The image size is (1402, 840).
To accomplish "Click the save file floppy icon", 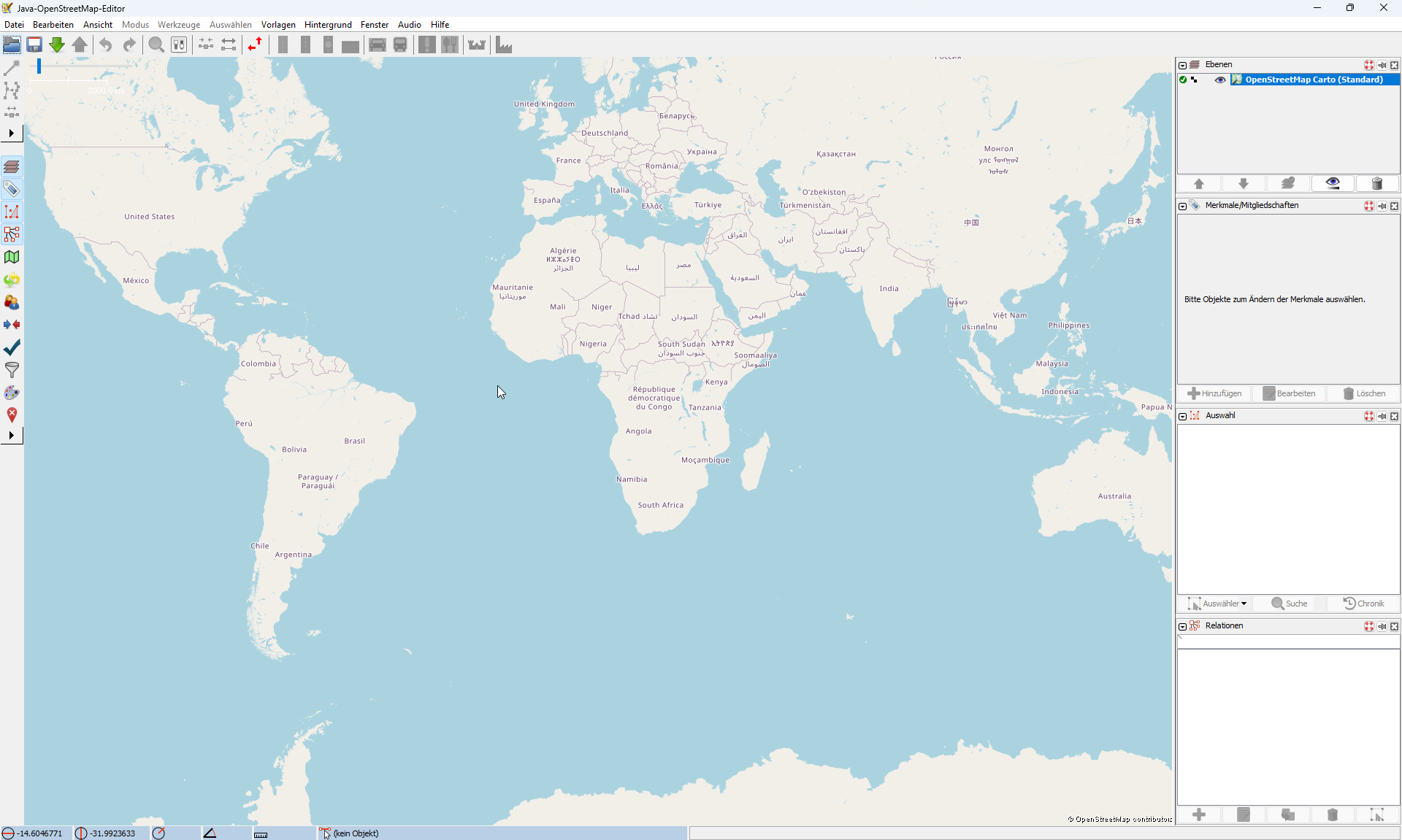I will tap(34, 45).
